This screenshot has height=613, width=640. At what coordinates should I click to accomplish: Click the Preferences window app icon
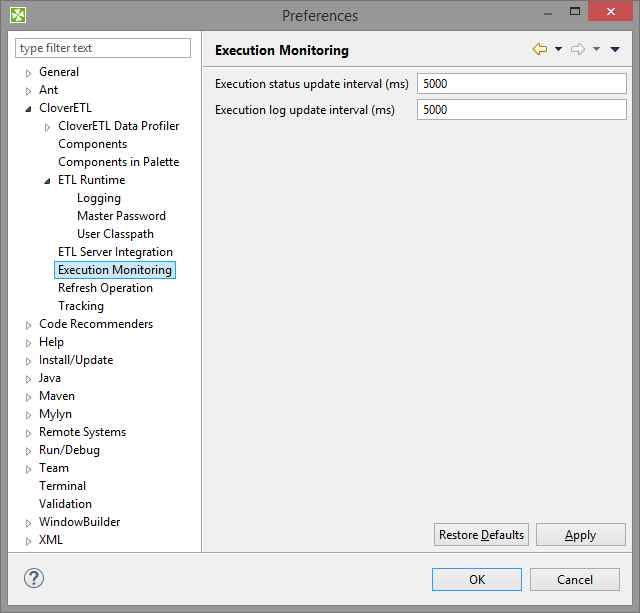18,15
